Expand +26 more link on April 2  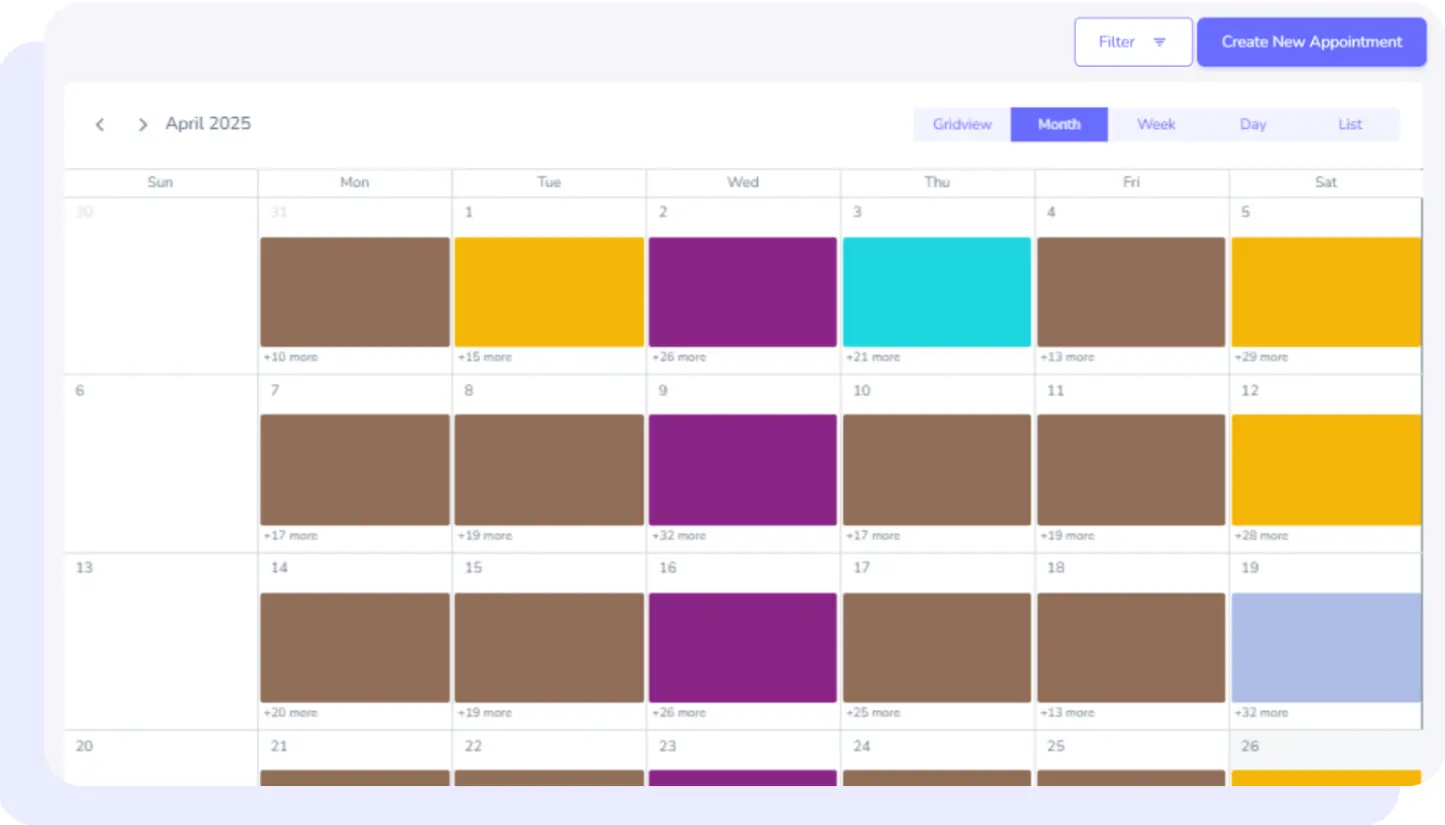[678, 357]
